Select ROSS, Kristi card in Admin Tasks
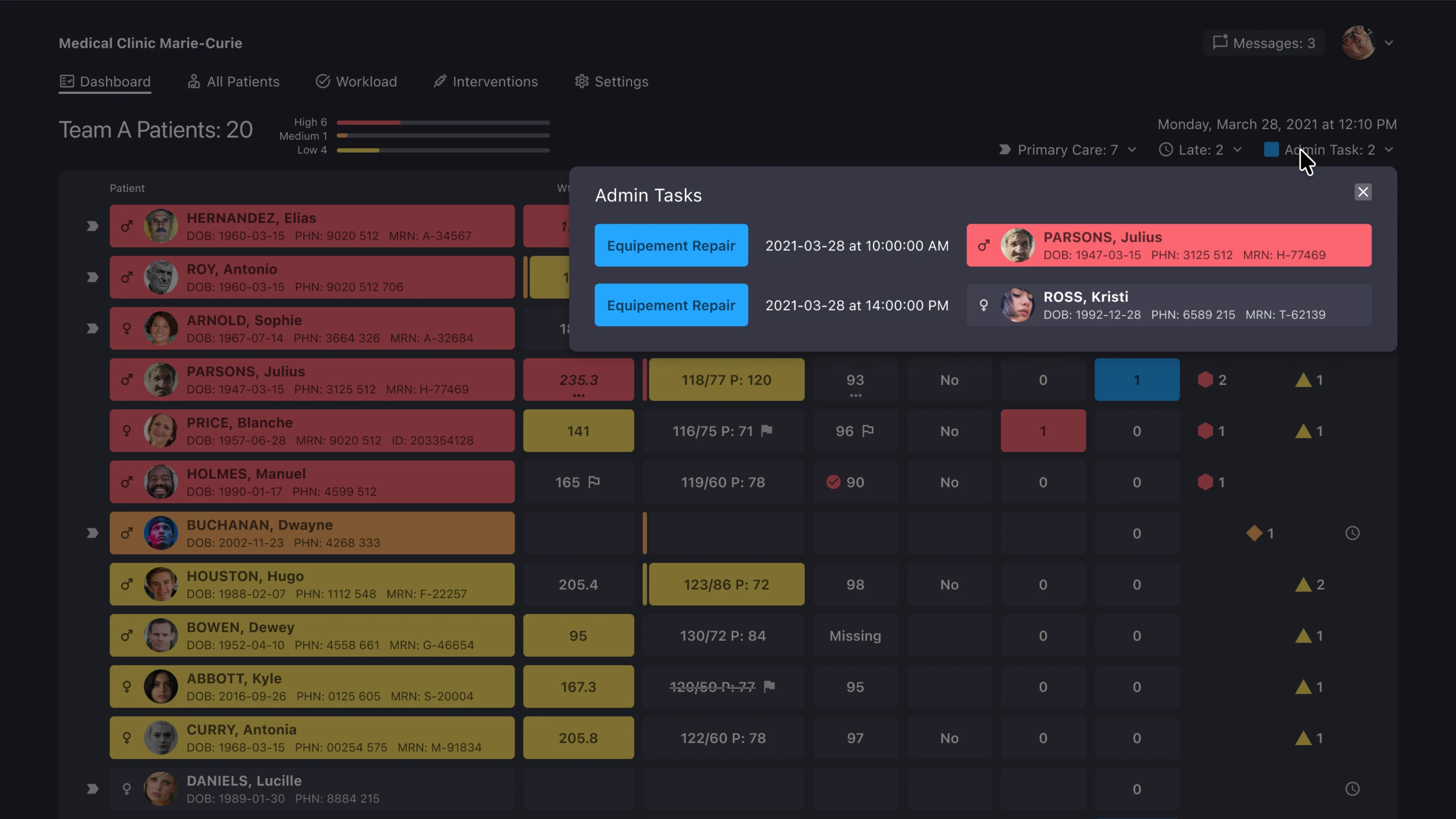This screenshot has width=1456, height=819. pyautogui.click(x=1169, y=305)
